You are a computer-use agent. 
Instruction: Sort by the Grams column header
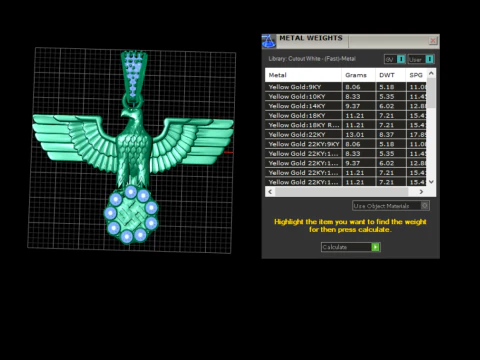pos(358,75)
